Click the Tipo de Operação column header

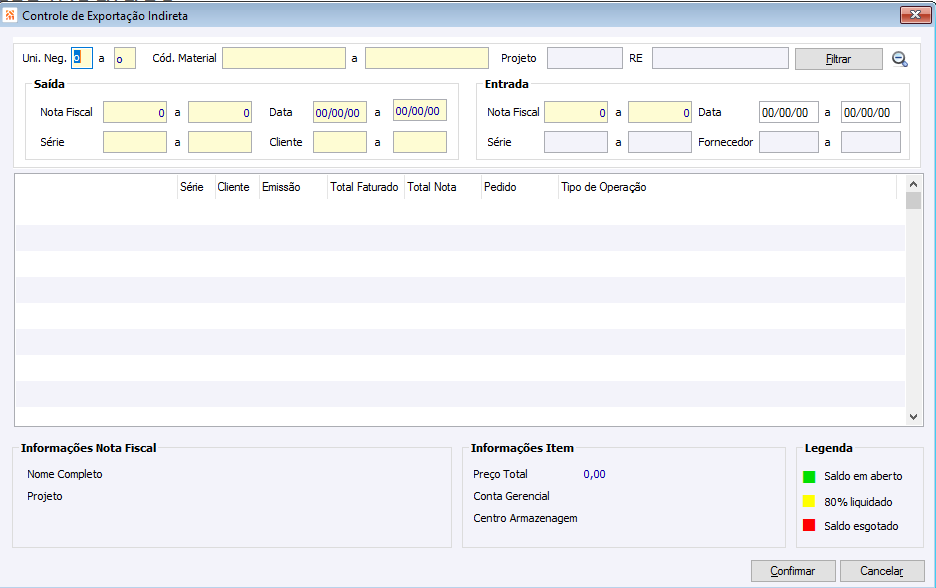tap(727, 187)
